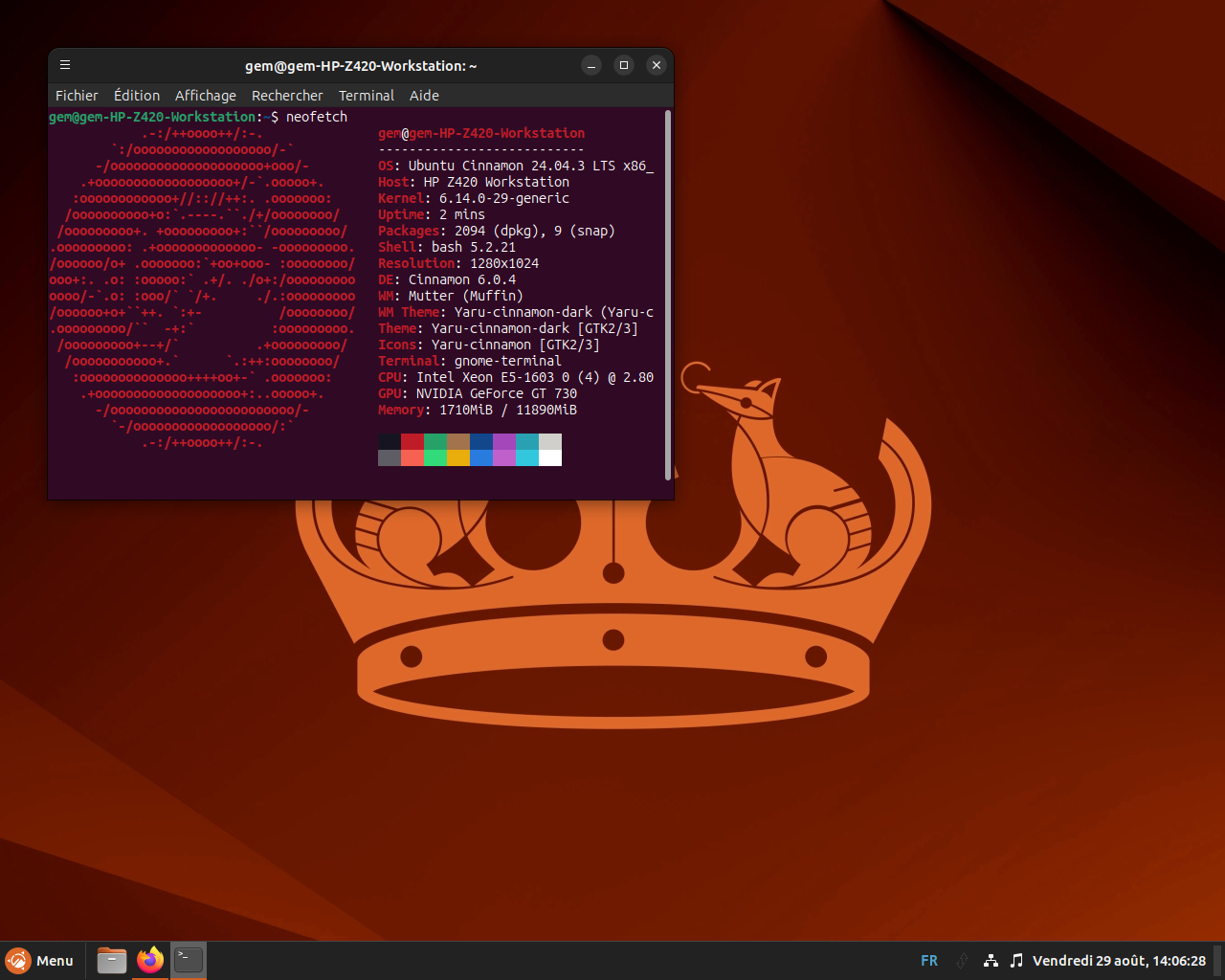This screenshot has width=1225, height=980.
Task: Launch Firefox from the panel
Action: 150,960
